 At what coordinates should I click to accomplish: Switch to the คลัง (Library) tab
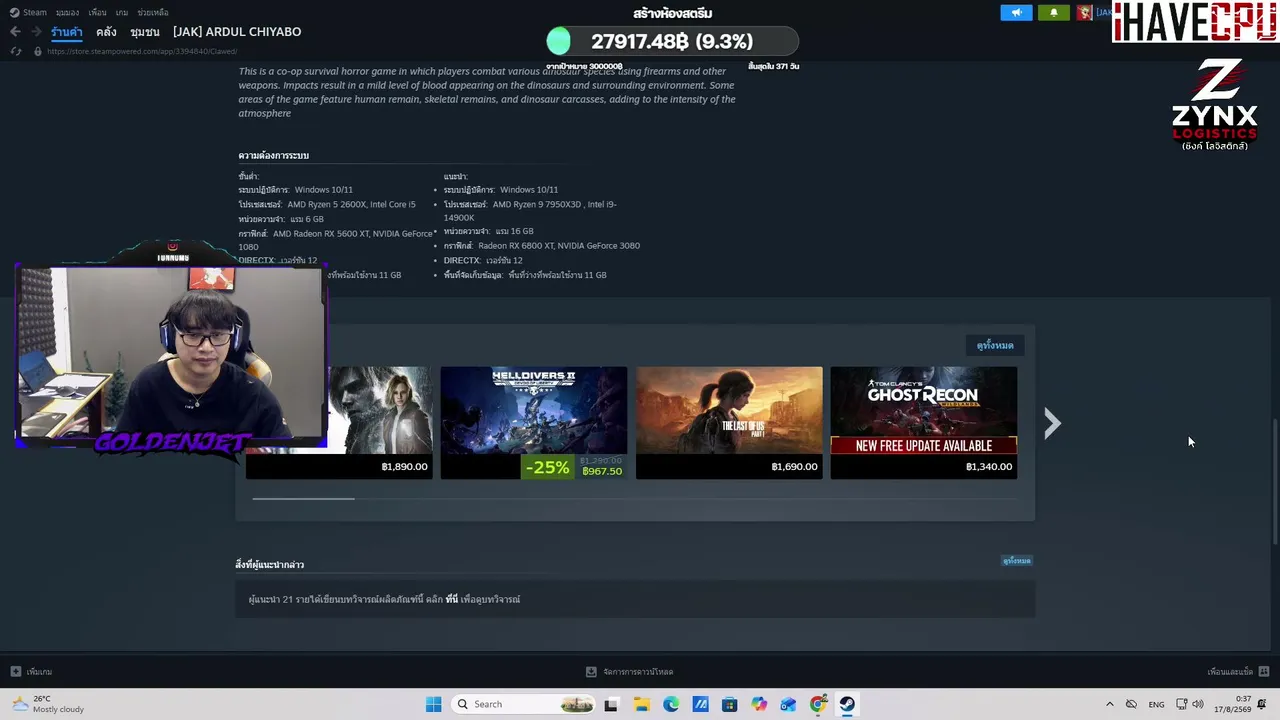106,32
